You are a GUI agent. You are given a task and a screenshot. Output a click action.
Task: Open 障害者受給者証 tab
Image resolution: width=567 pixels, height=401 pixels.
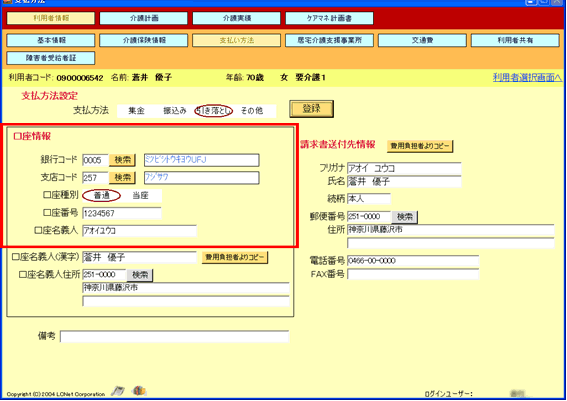[51, 58]
